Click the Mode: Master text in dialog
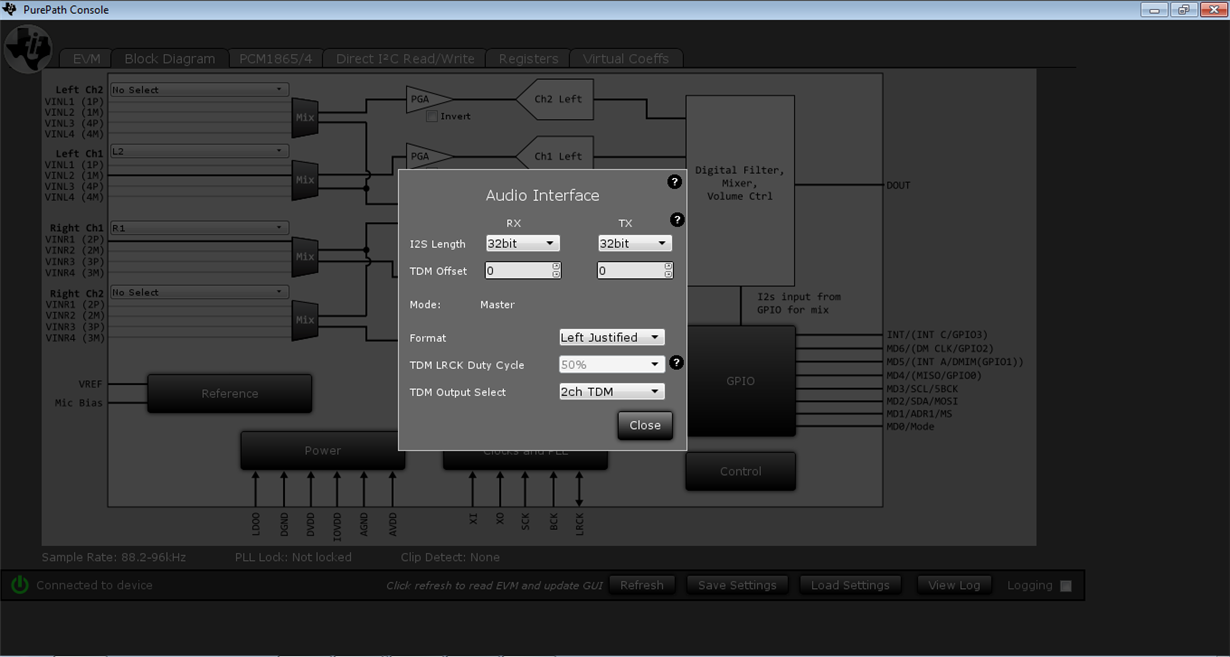The width and height of the screenshot is (1230, 657). (462, 305)
